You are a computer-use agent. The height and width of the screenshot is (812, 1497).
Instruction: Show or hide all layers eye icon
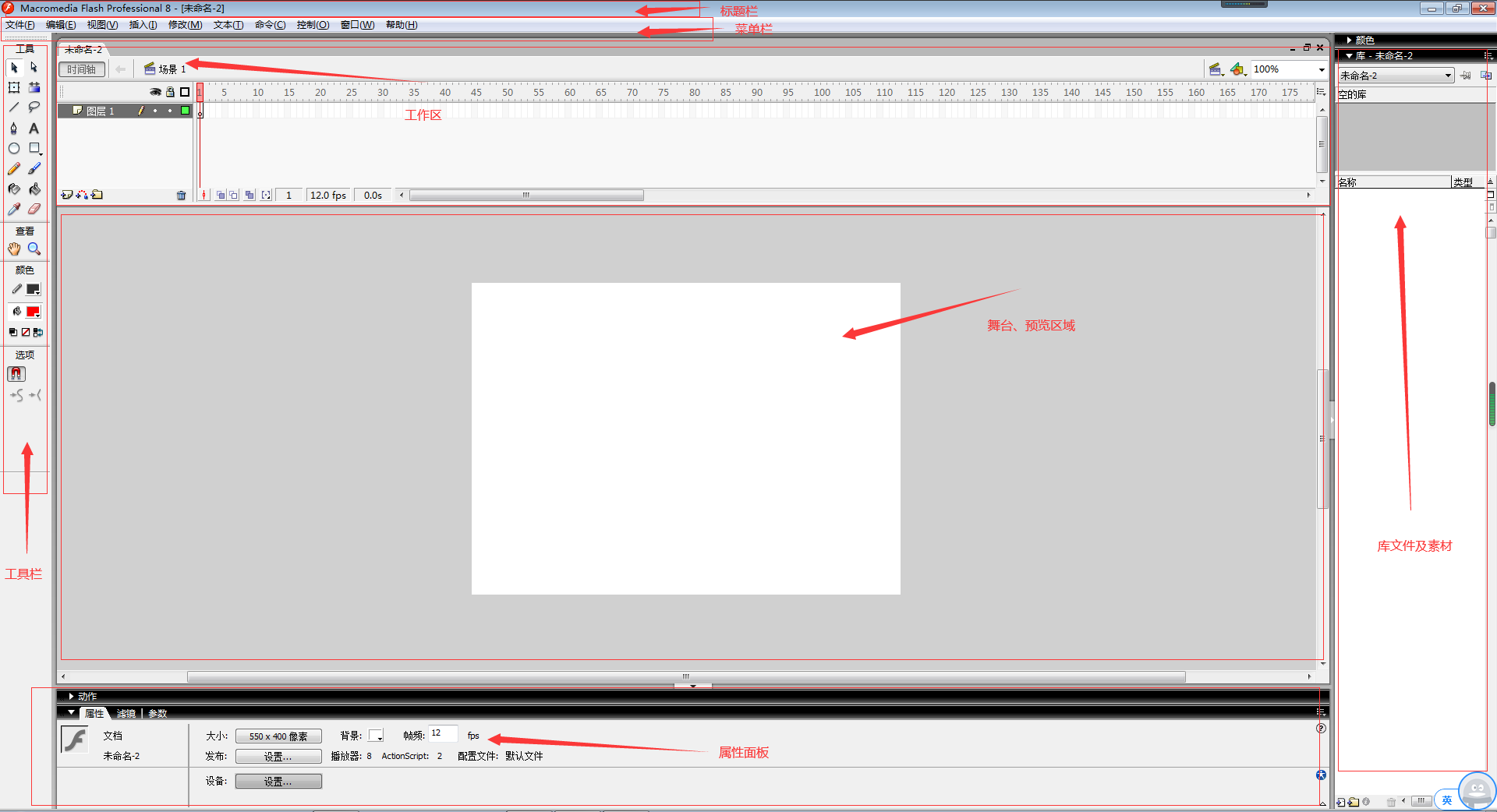(155, 92)
